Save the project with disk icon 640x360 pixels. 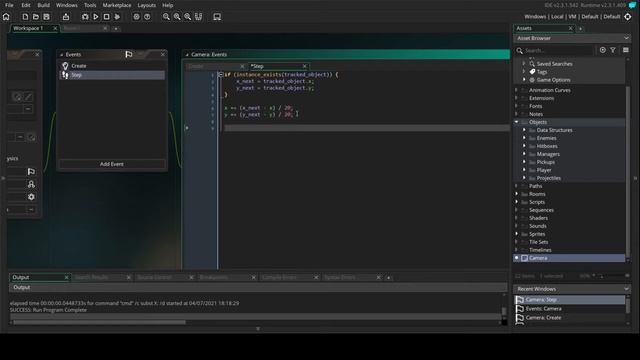[x=47, y=17]
